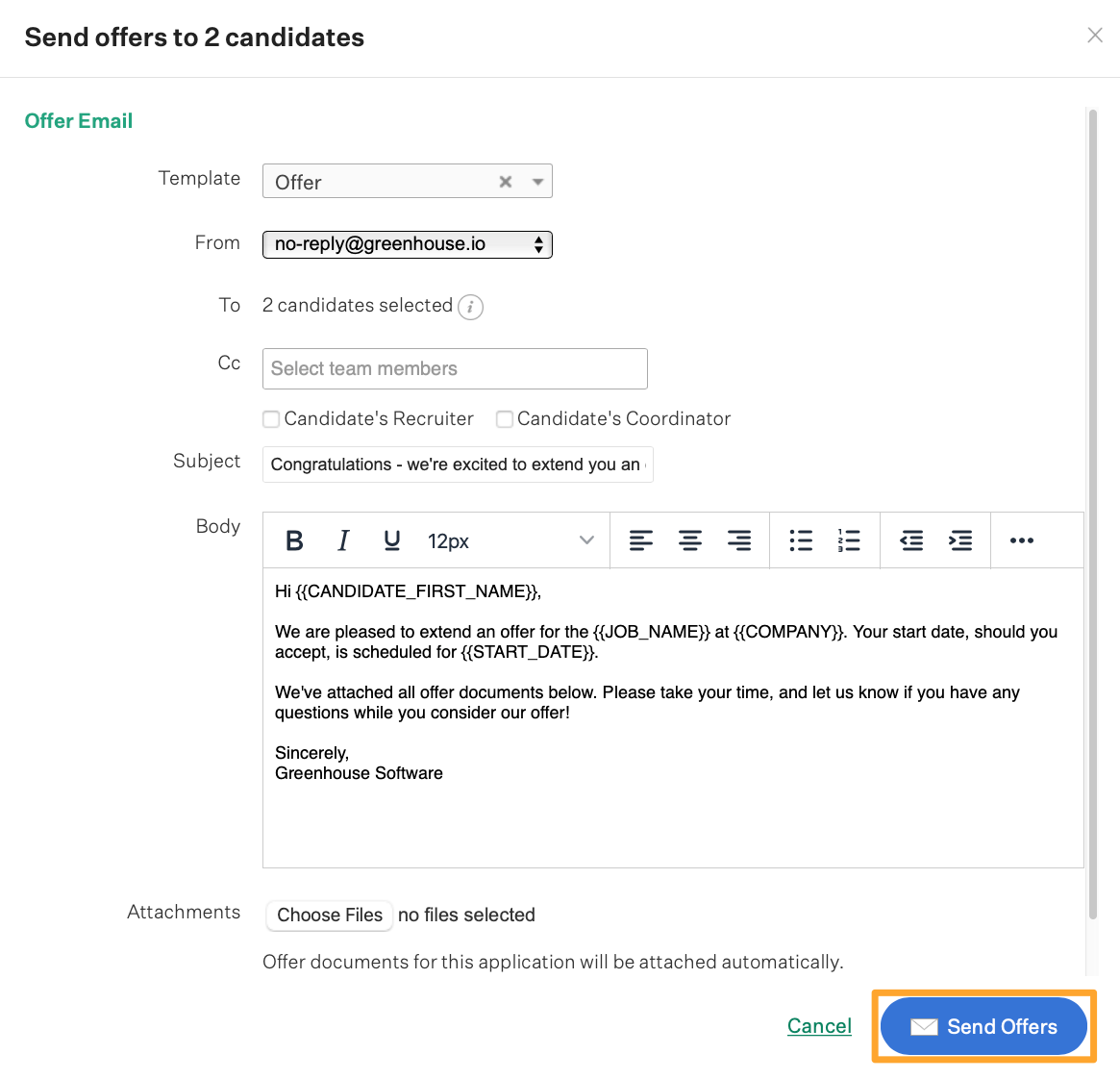Image resolution: width=1120 pixels, height=1079 pixels.
Task: Insert a bulleted list
Action: tap(801, 540)
